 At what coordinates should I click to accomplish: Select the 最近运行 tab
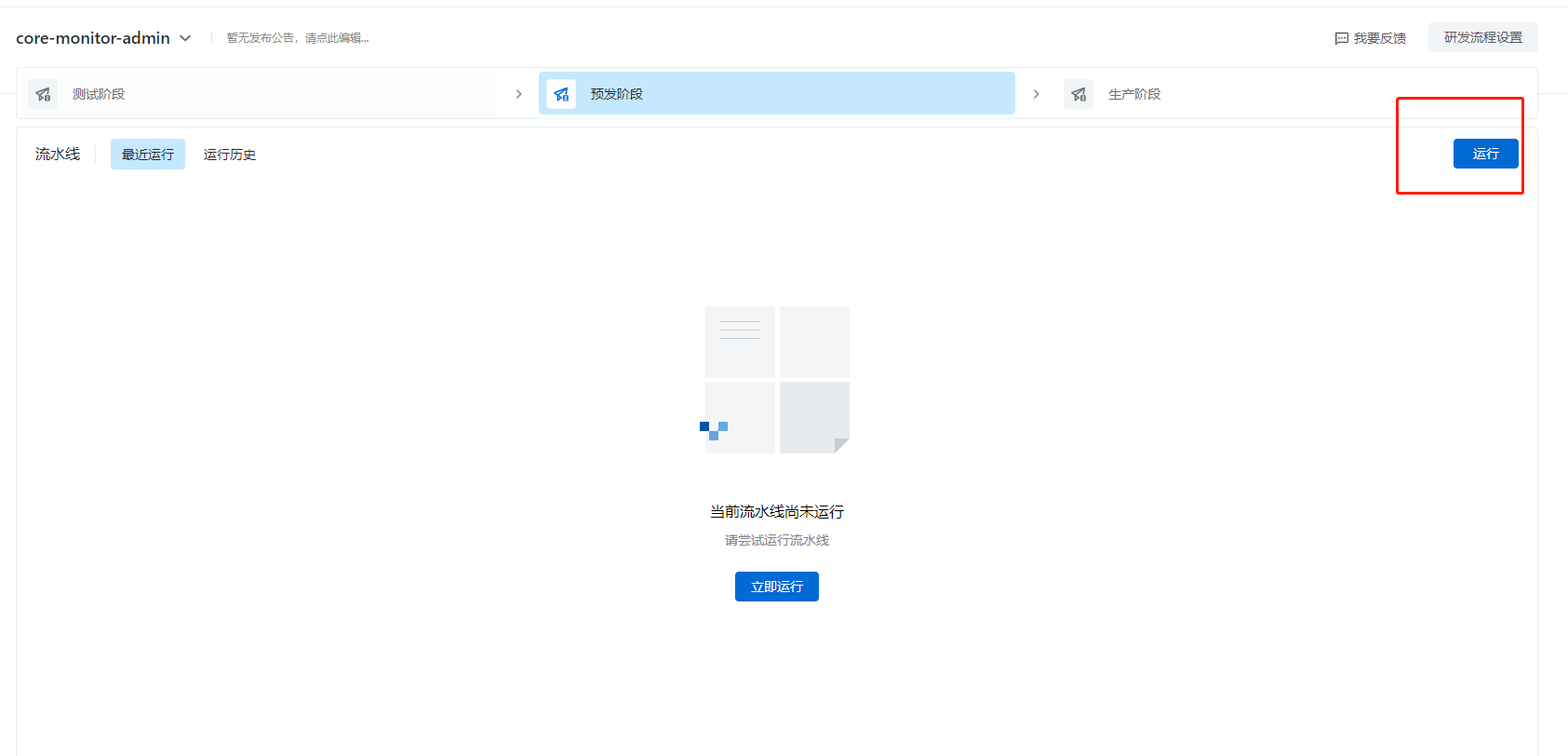148,155
